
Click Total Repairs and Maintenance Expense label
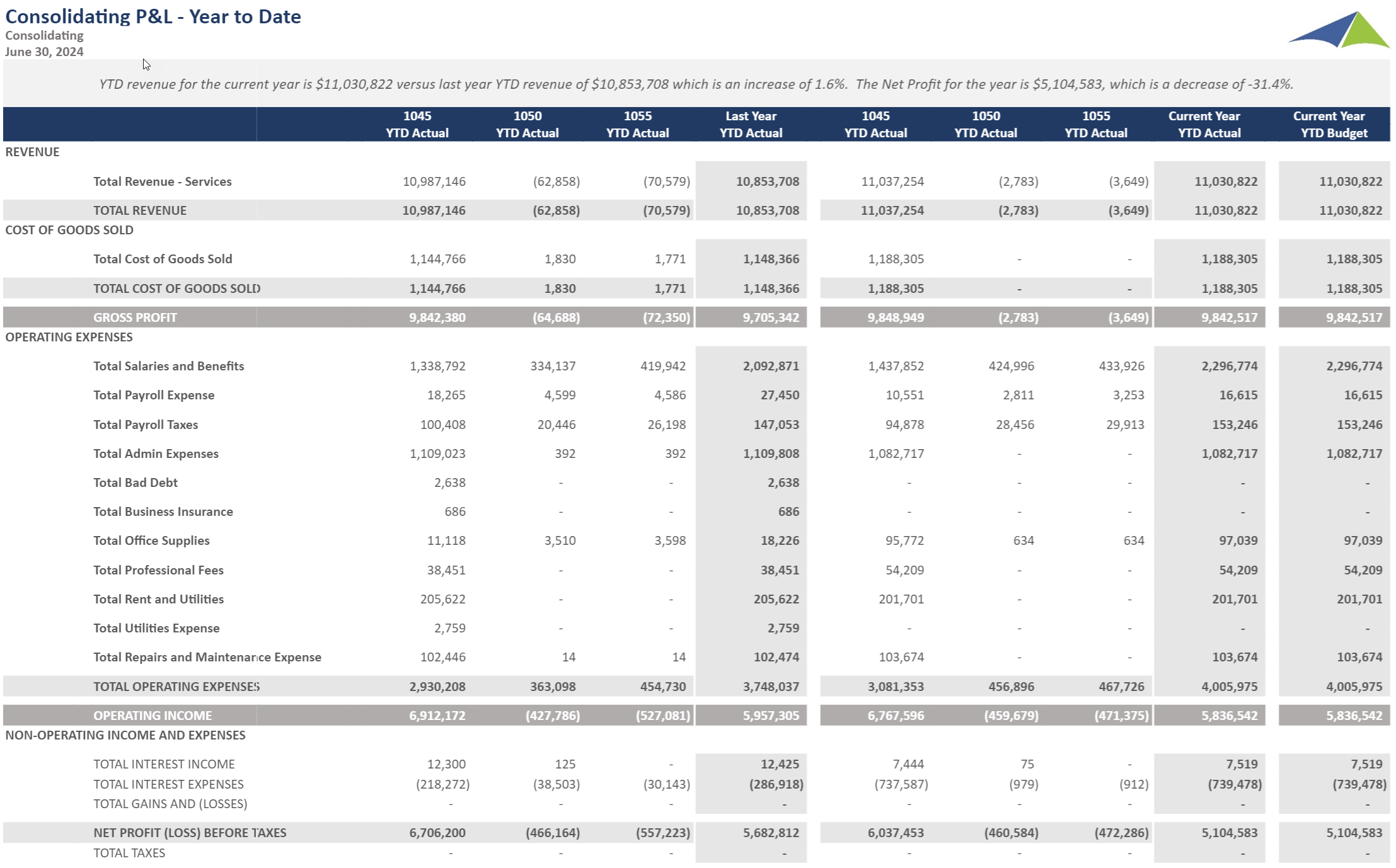tap(207, 657)
